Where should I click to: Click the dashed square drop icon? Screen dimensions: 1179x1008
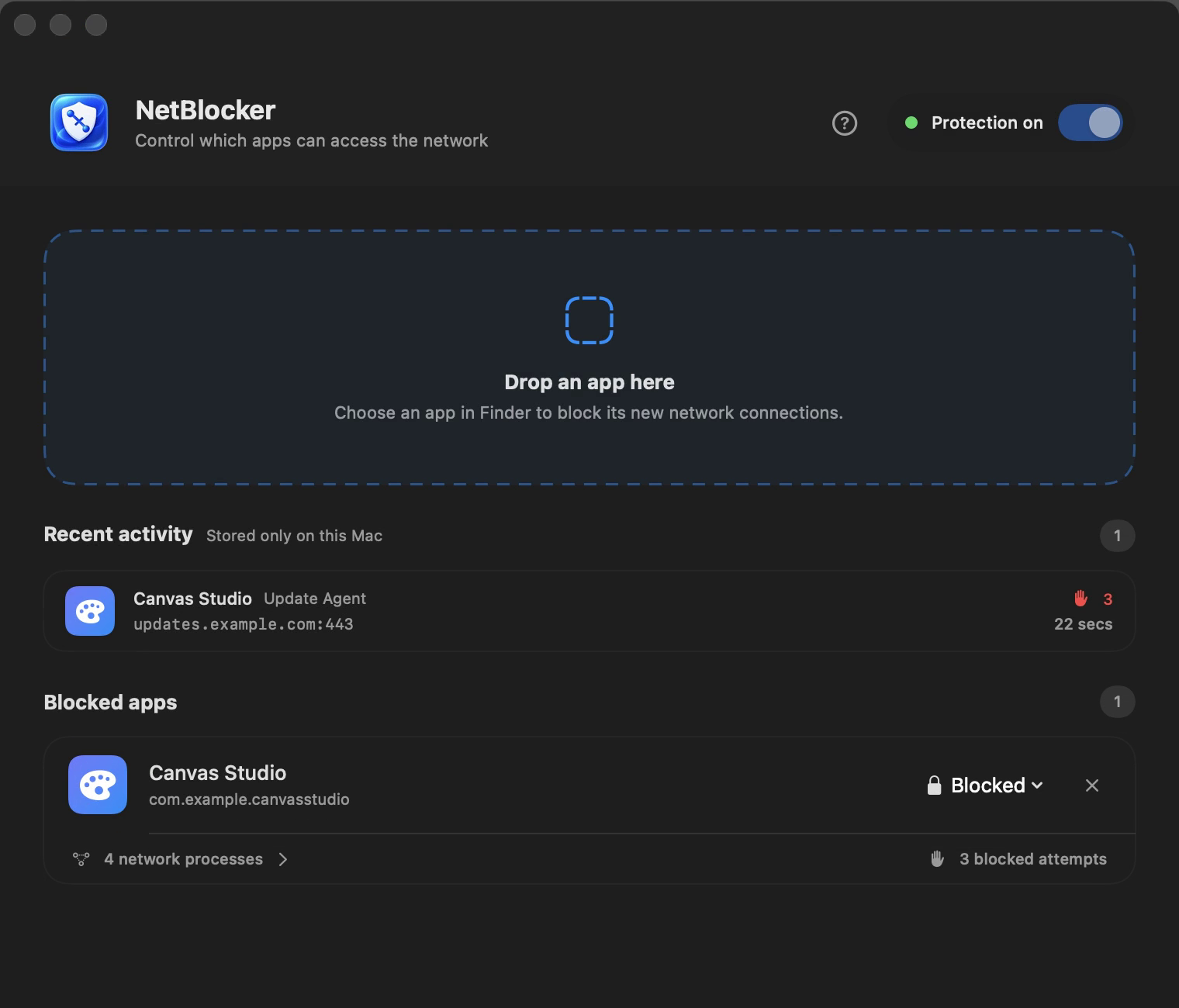coord(589,319)
